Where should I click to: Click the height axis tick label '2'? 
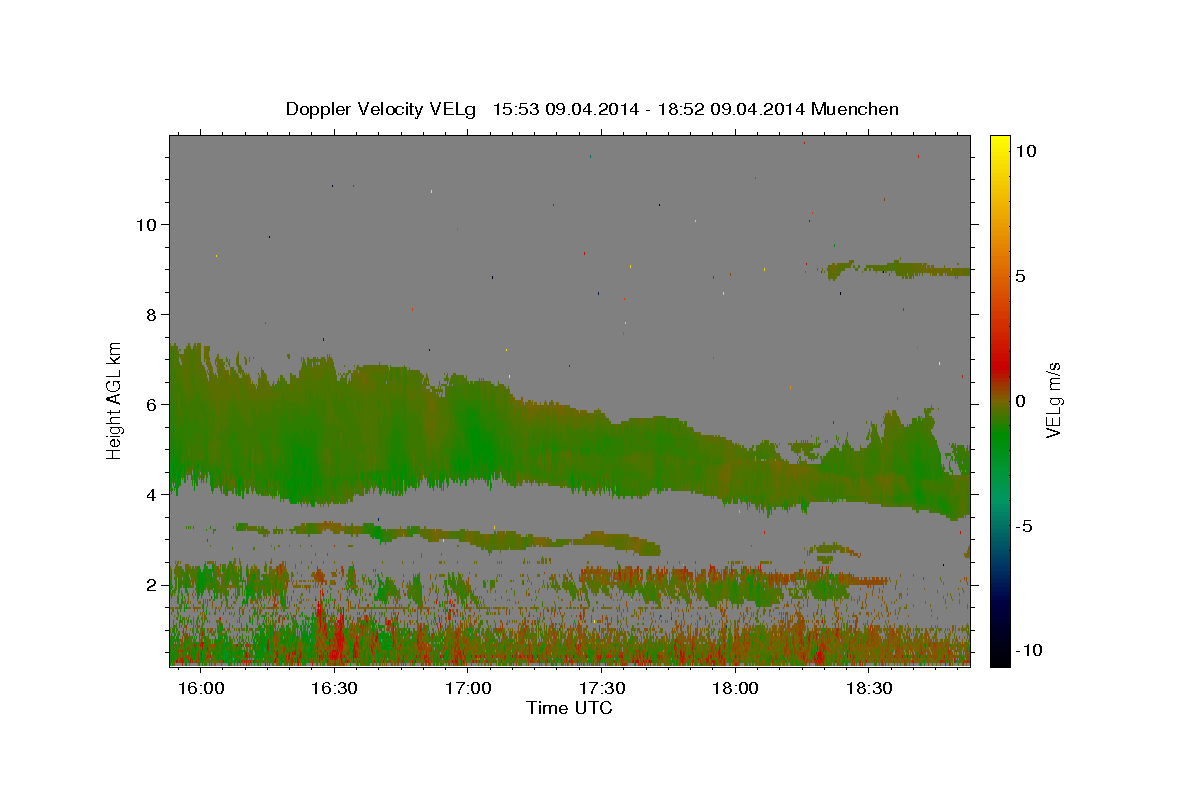pyautogui.click(x=151, y=584)
